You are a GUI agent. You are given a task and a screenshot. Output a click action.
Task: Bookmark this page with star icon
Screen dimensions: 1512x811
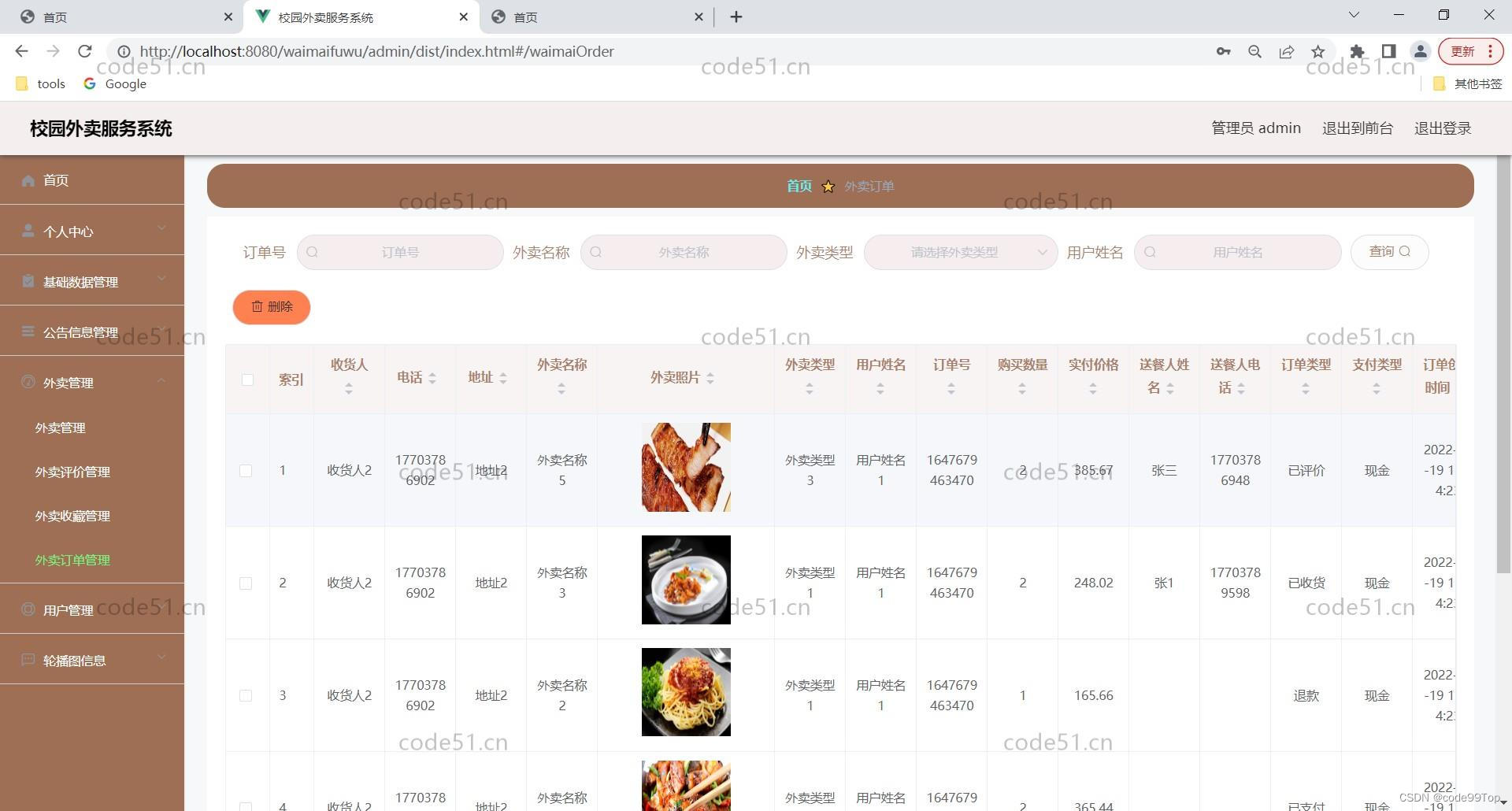(x=1317, y=51)
